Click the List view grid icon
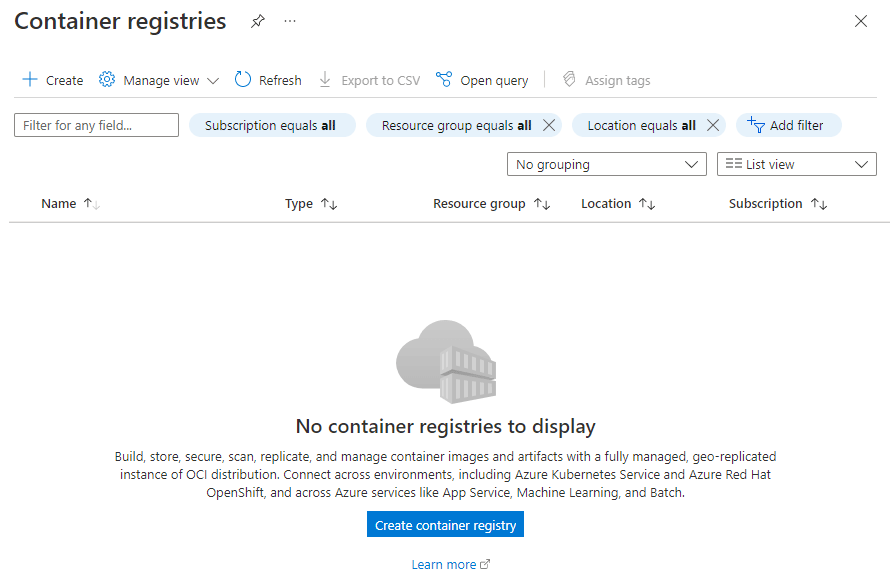890x585 pixels. pyautogui.click(x=733, y=163)
